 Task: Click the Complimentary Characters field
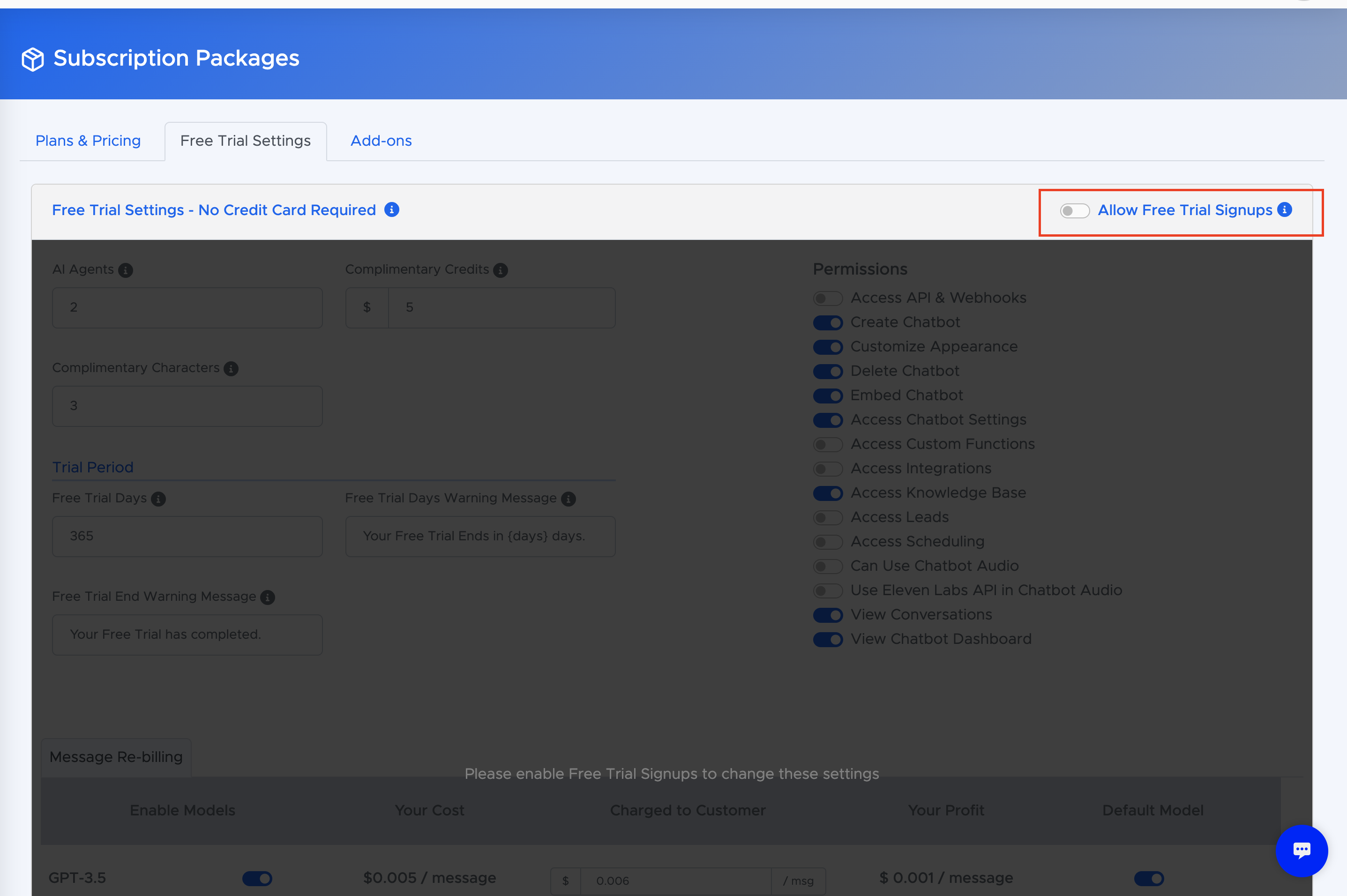coord(187,406)
